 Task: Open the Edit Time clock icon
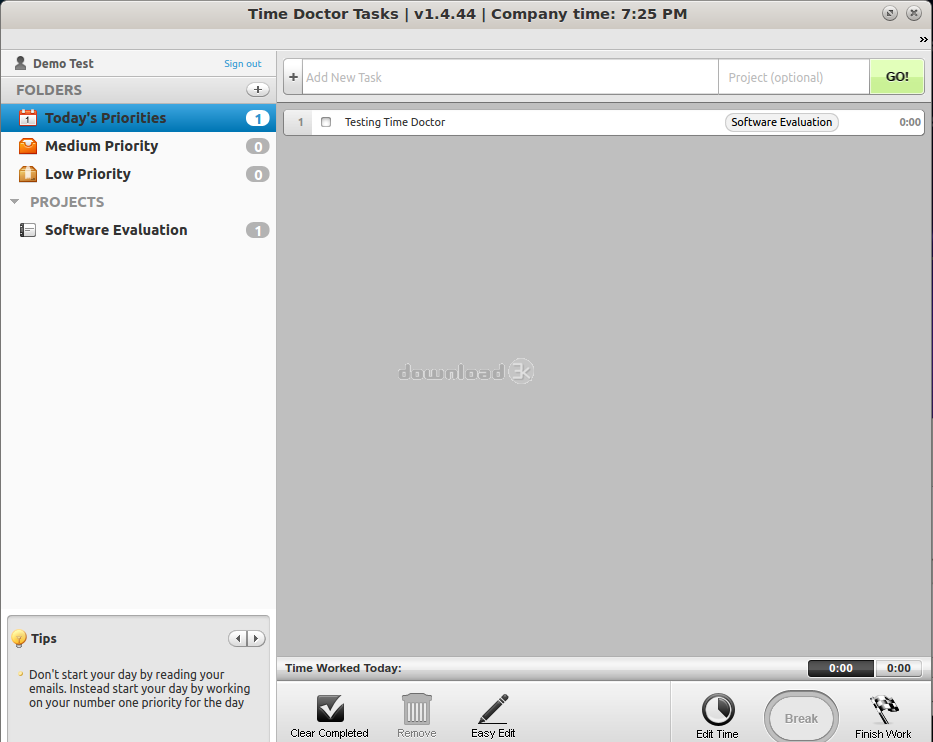(717, 711)
